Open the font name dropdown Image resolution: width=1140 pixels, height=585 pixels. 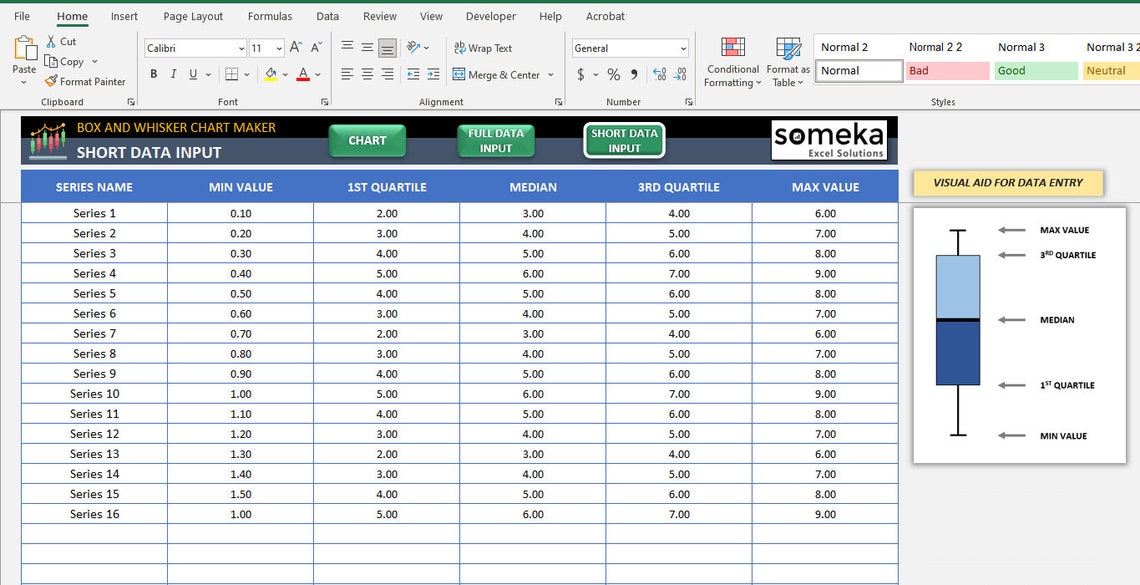(240, 48)
